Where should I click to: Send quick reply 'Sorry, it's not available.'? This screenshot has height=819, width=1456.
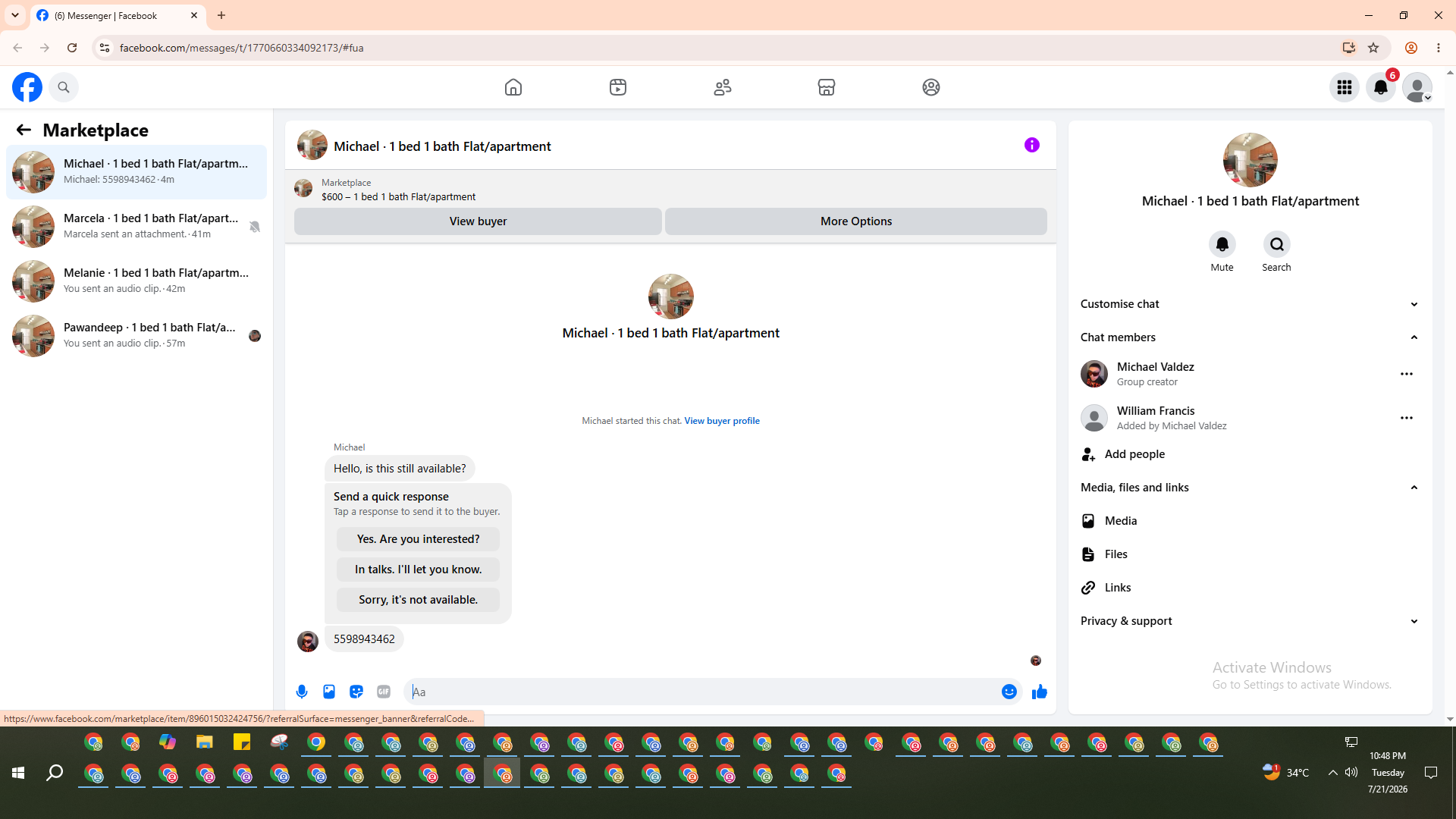point(418,600)
